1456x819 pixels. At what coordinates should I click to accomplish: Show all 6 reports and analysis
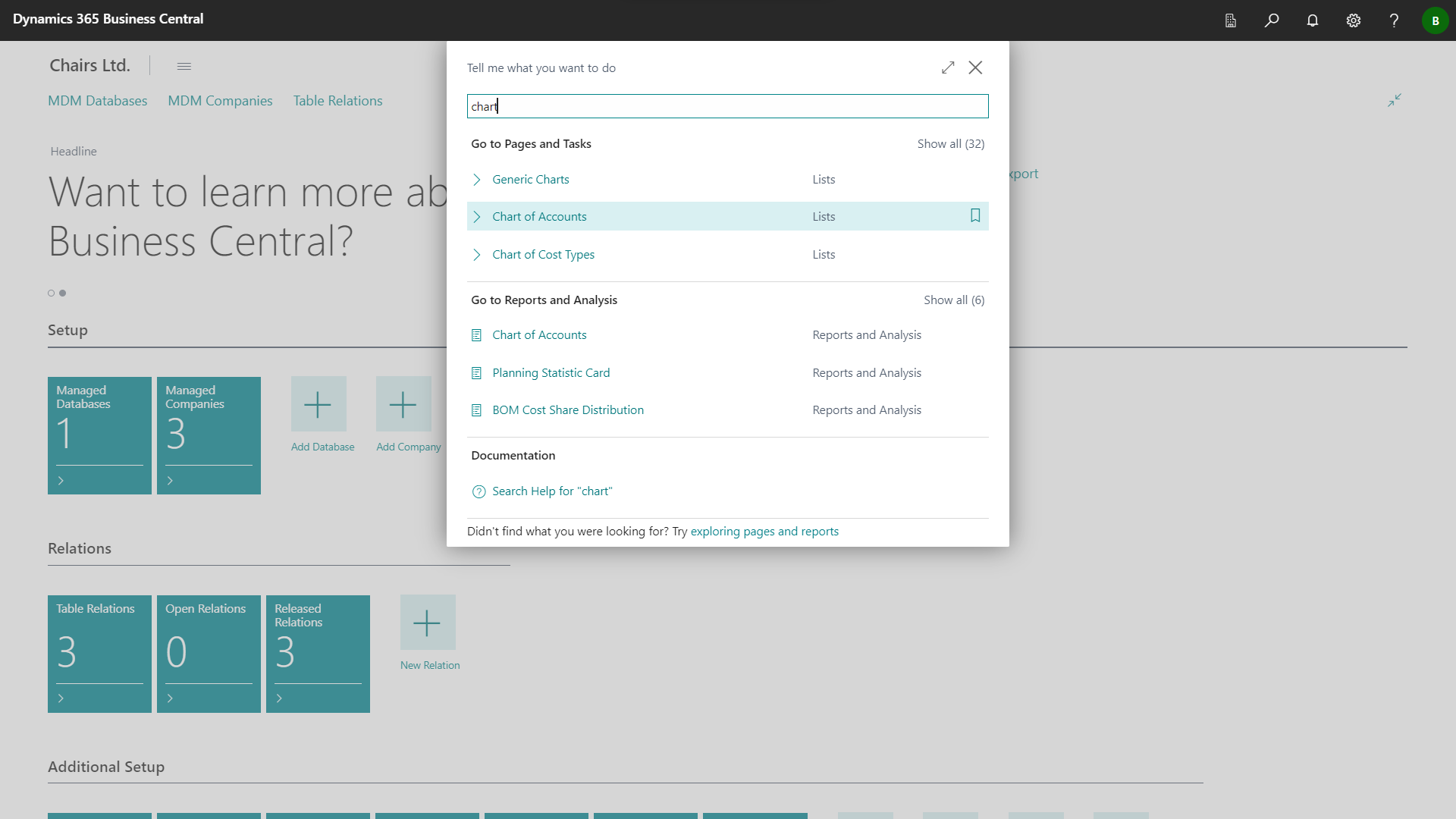coord(954,300)
